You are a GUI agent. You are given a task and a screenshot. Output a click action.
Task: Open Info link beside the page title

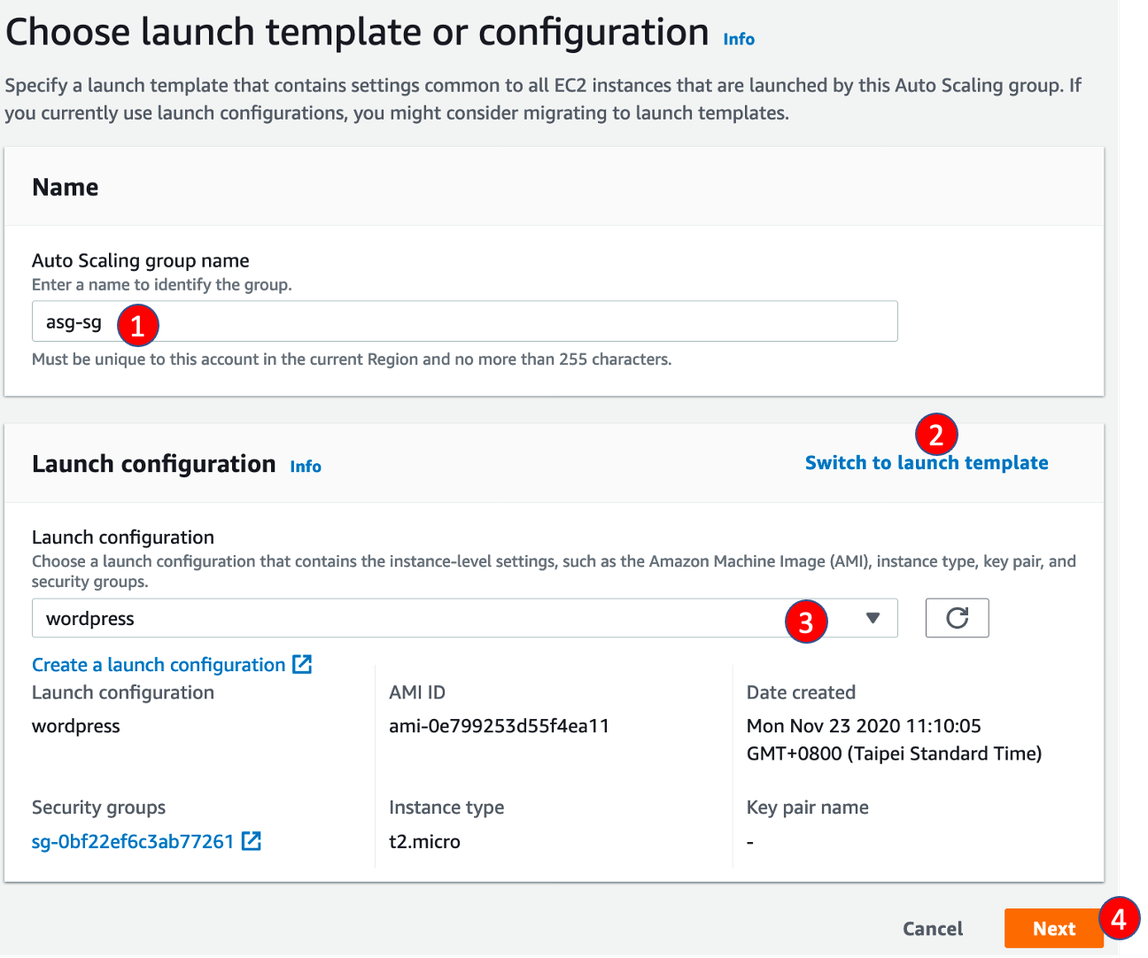pos(739,39)
